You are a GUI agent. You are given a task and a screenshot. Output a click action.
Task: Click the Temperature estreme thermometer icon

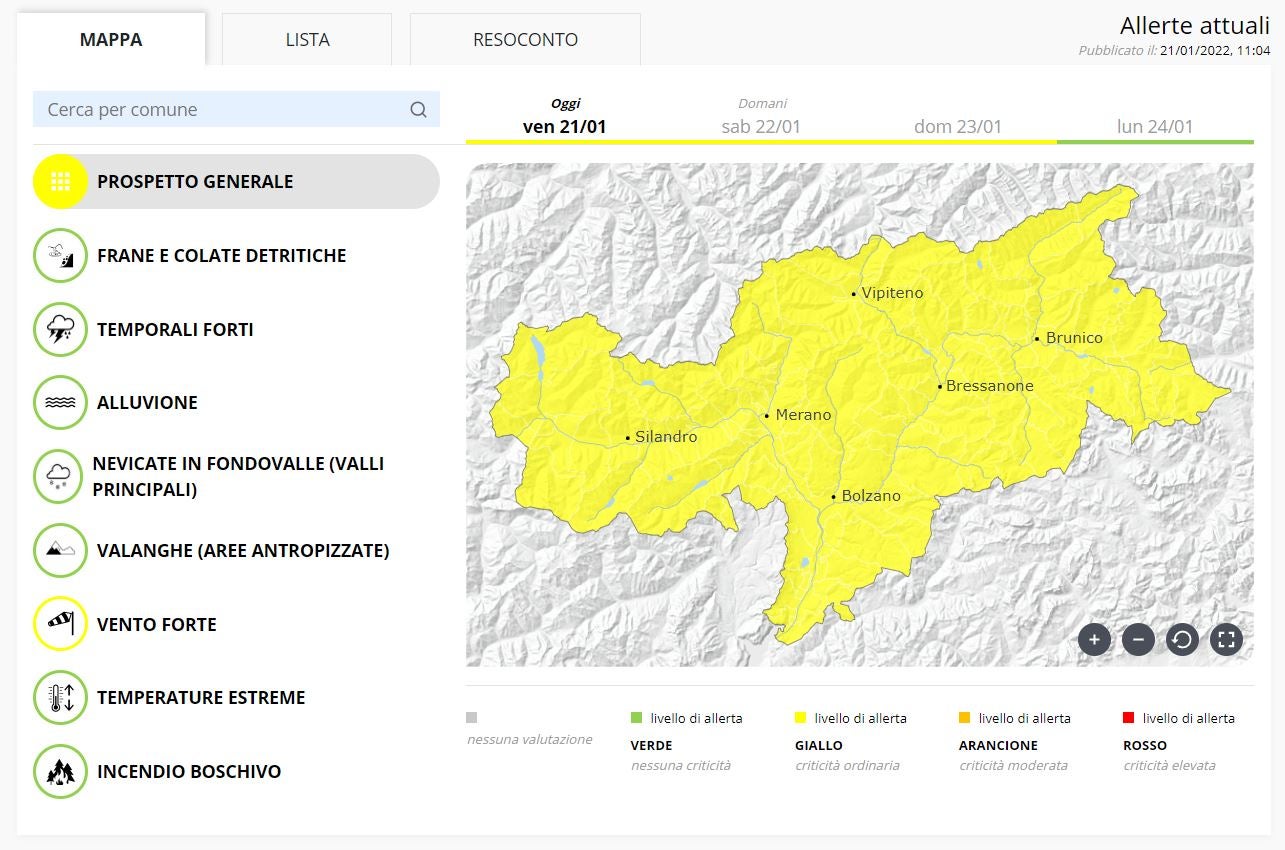click(x=60, y=698)
